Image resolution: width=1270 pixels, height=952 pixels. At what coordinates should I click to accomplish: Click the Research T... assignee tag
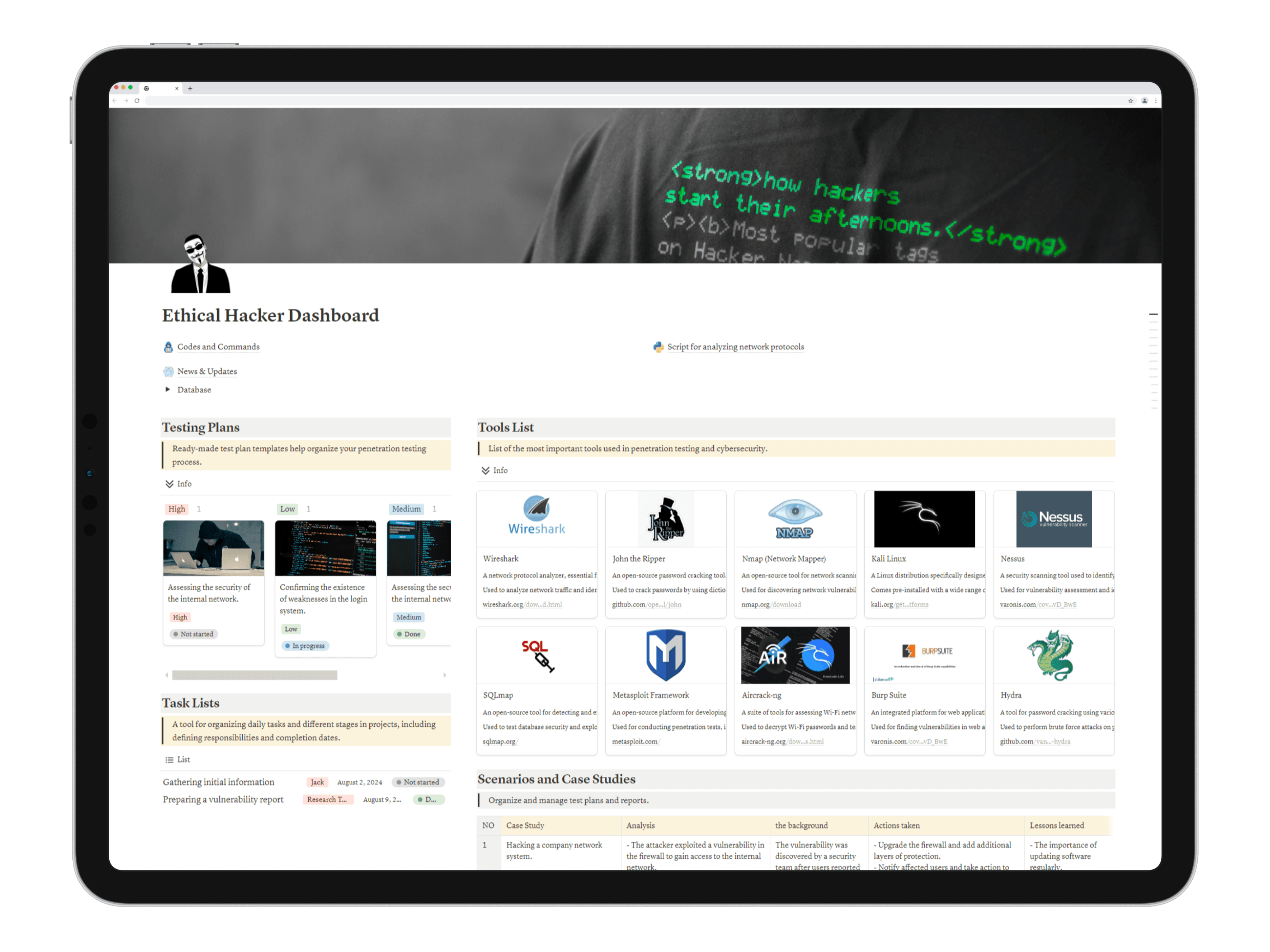[x=327, y=799]
